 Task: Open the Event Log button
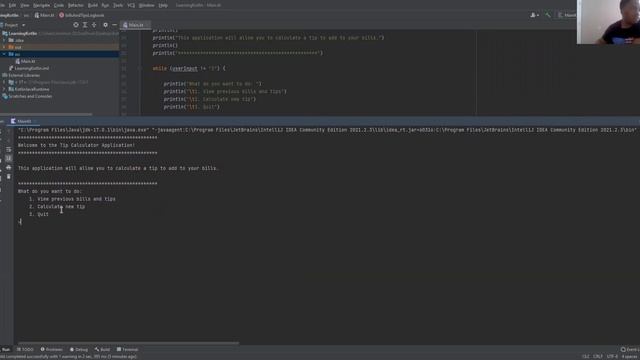tap(630, 349)
